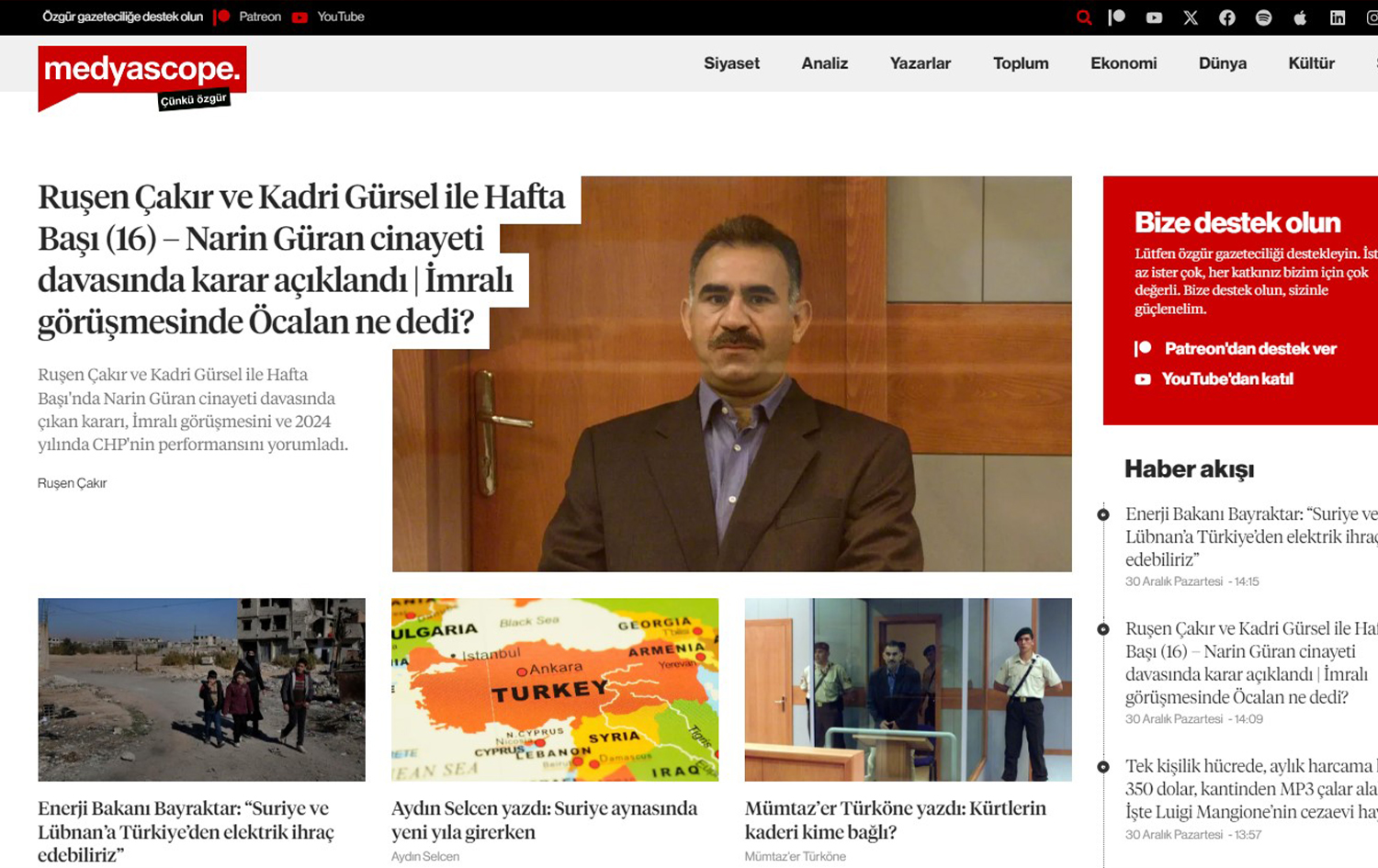The image size is (1378, 868).
Task: Open the Facebook icon in top bar
Action: coord(1226,17)
